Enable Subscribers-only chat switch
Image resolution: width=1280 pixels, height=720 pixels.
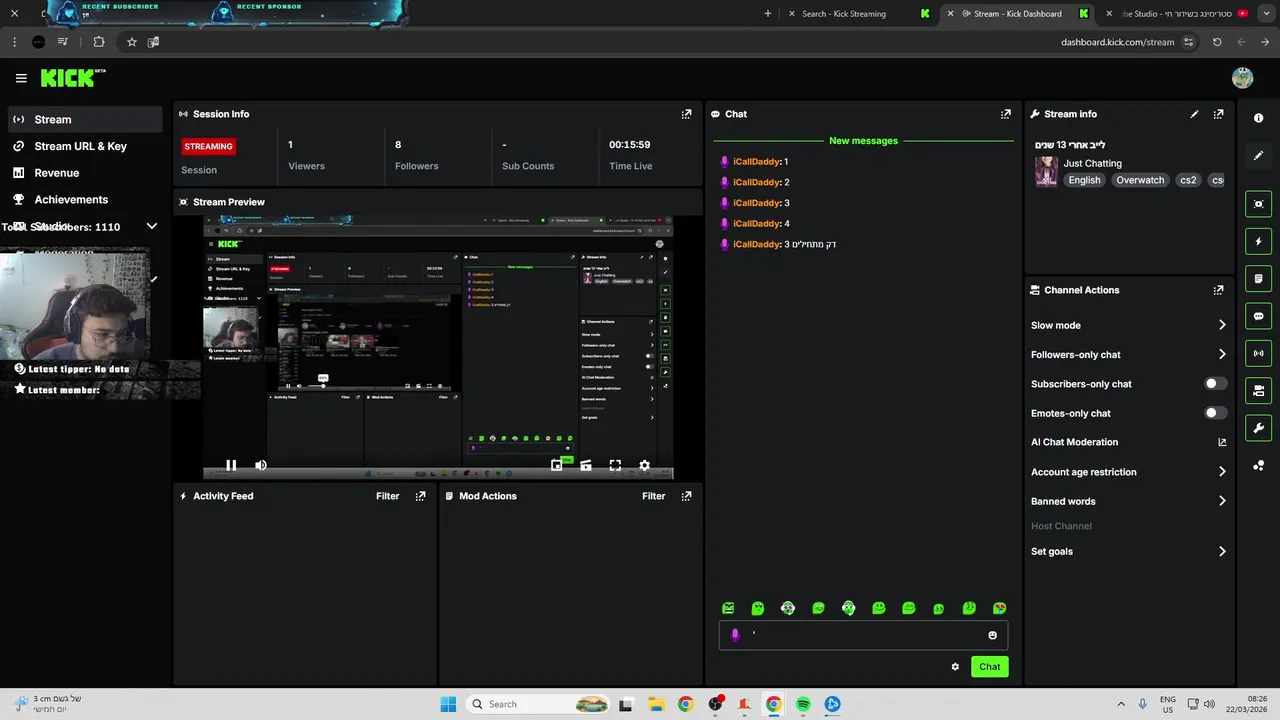(x=1215, y=384)
